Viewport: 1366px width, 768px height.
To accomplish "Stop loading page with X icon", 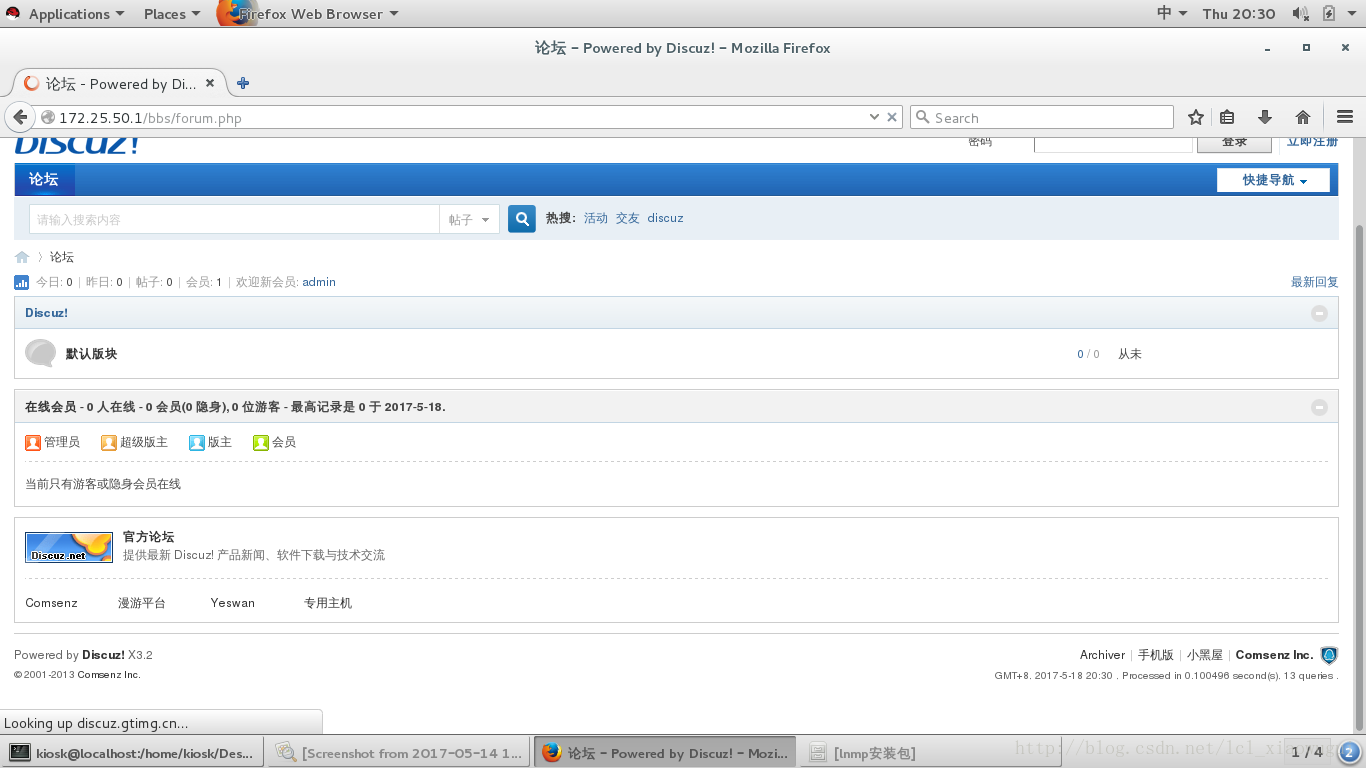I will point(892,117).
